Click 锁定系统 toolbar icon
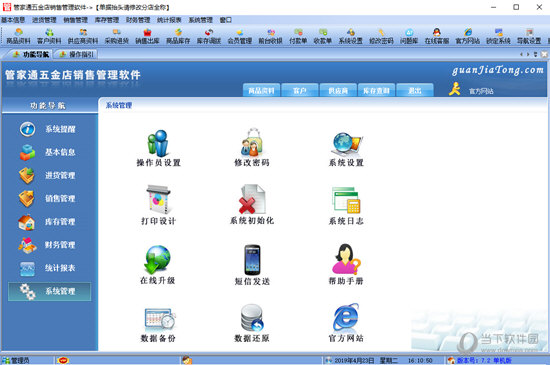Screen dimensions: 550x365 click(498, 37)
